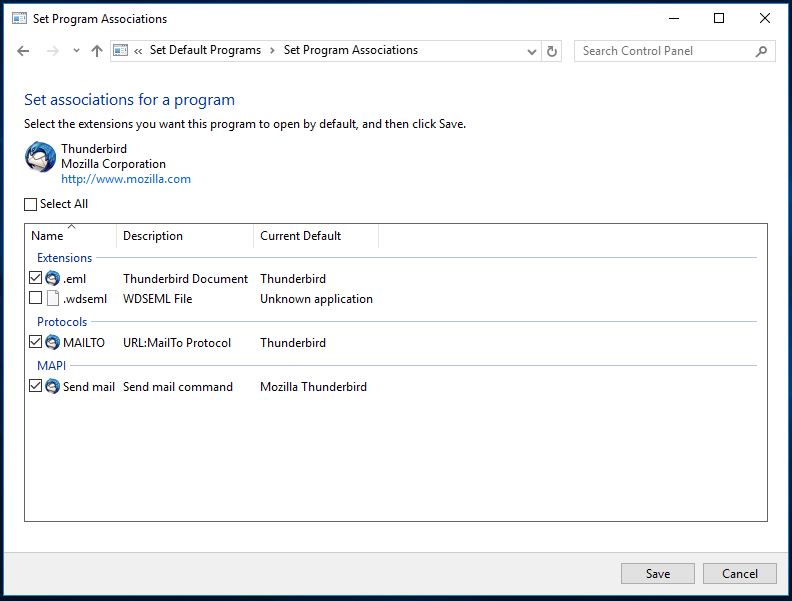Select the 'WDSEML File' description text
This screenshot has width=792, height=601.
(x=158, y=299)
